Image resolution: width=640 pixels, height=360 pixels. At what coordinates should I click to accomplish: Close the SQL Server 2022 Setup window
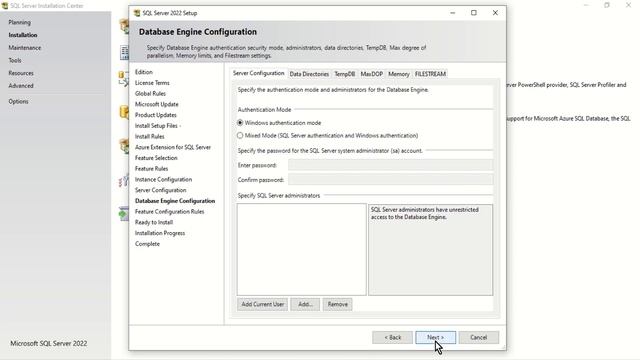(495, 13)
